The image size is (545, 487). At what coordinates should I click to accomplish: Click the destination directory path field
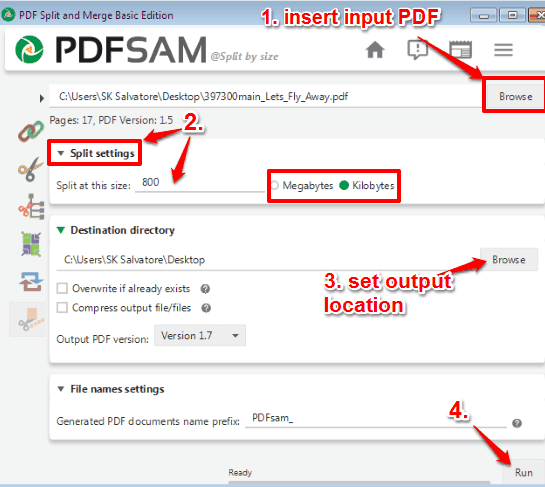click(268, 260)
